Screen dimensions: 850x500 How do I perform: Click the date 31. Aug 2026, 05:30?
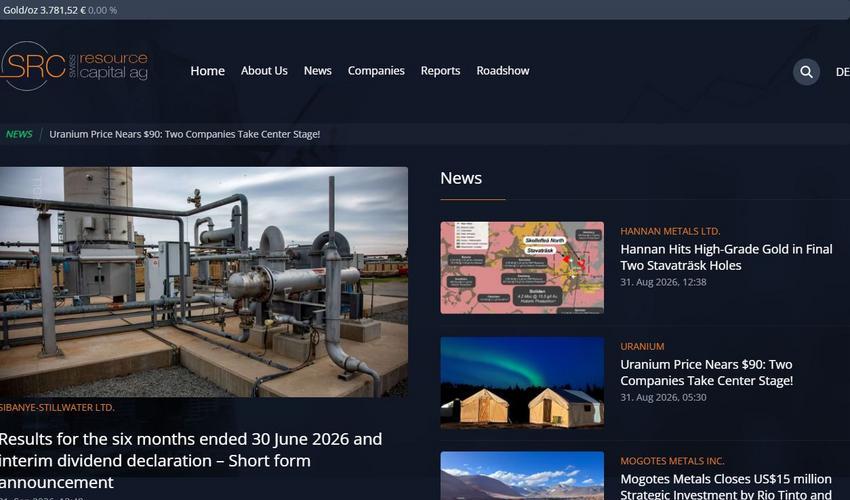pos(663,397)
